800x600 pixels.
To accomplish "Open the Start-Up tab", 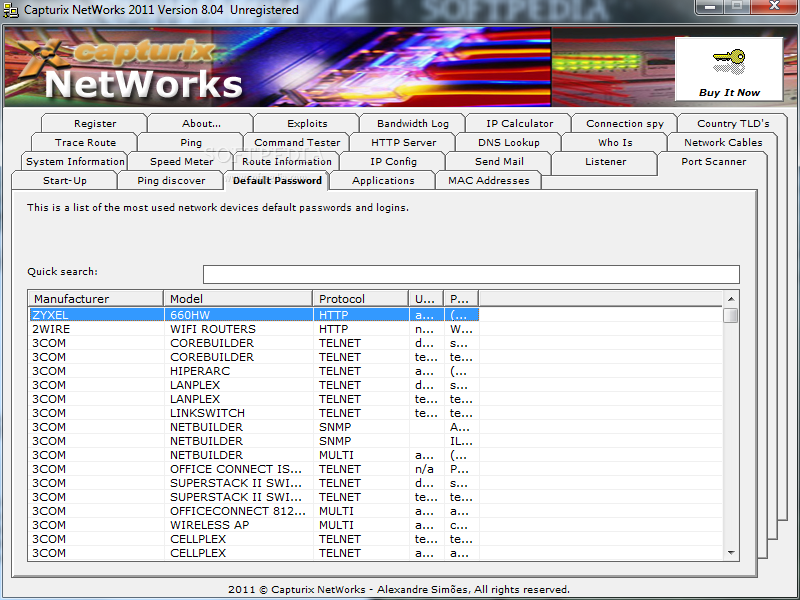I will coord(65,180).
